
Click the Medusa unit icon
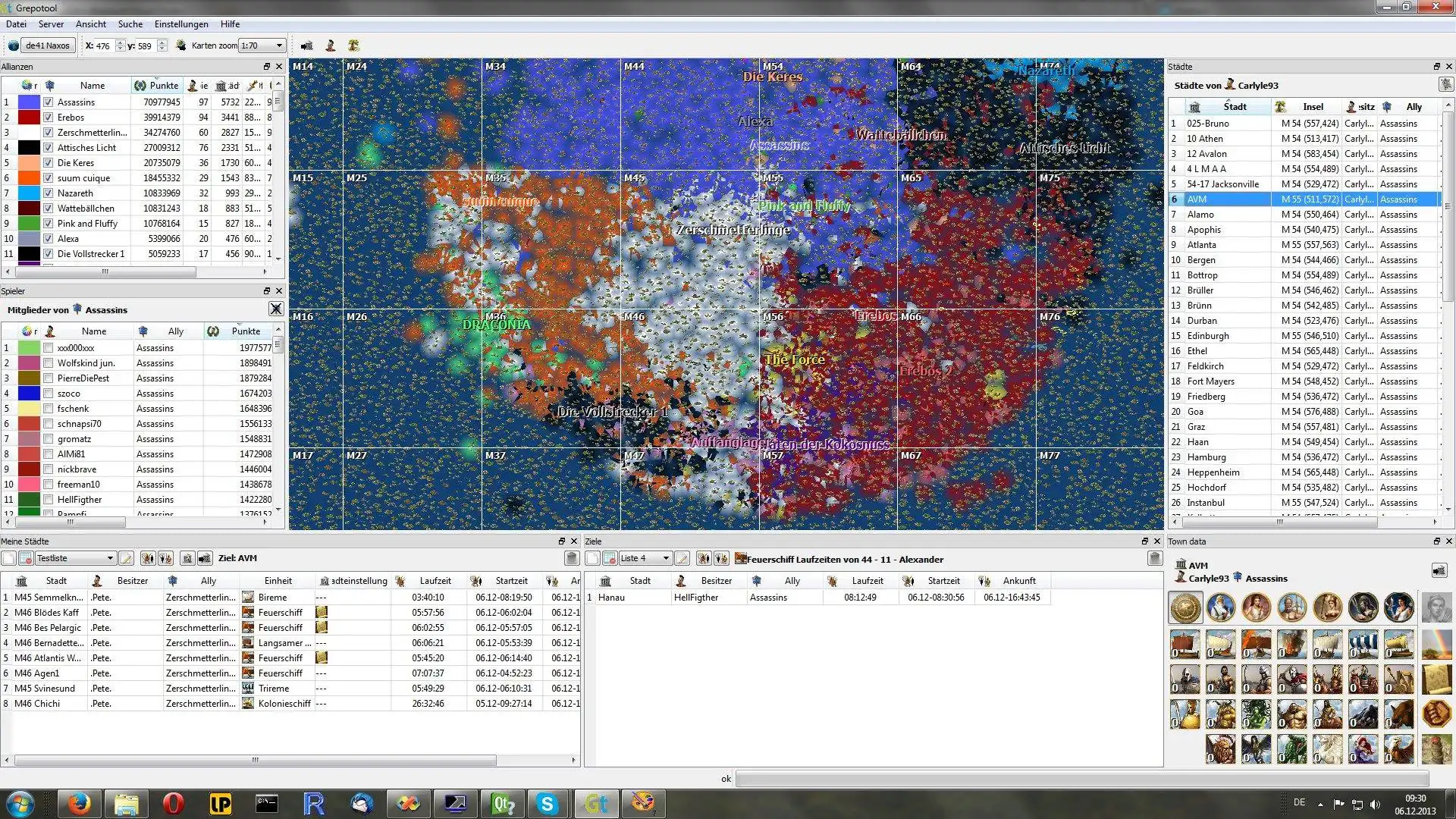click(x=1257, y=714)
